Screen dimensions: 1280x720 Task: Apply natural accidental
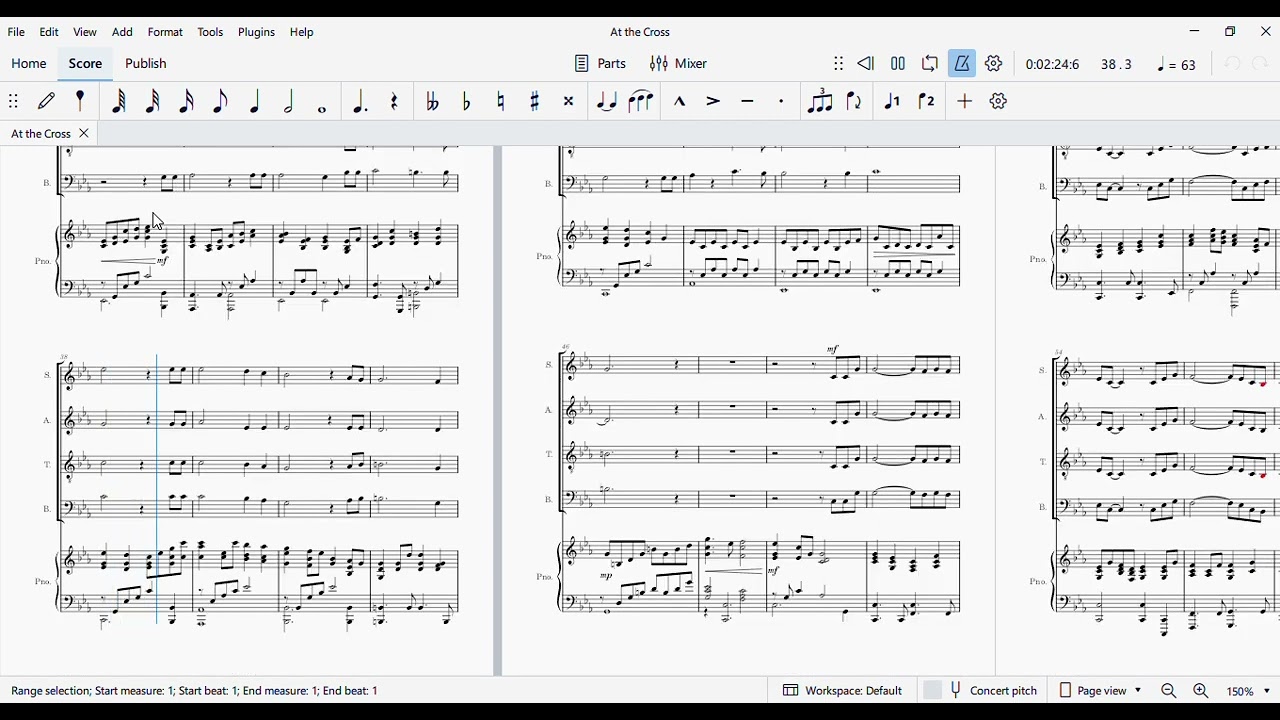501,101
